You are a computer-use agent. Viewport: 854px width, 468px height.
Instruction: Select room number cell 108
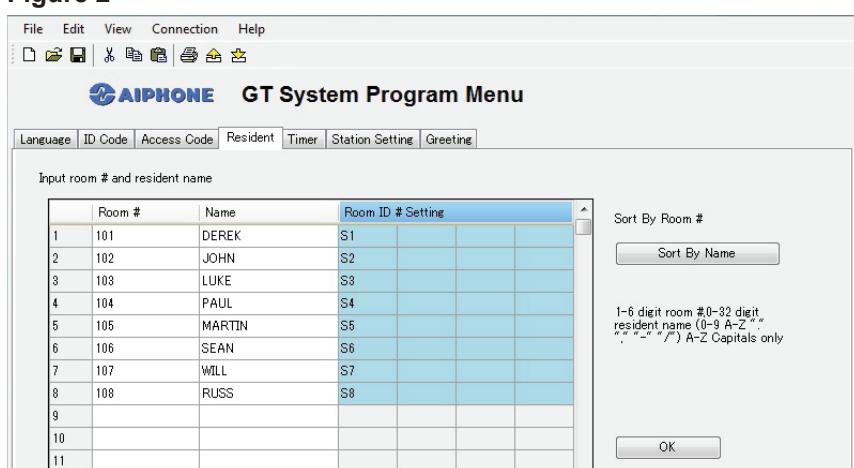pos(146,393)
